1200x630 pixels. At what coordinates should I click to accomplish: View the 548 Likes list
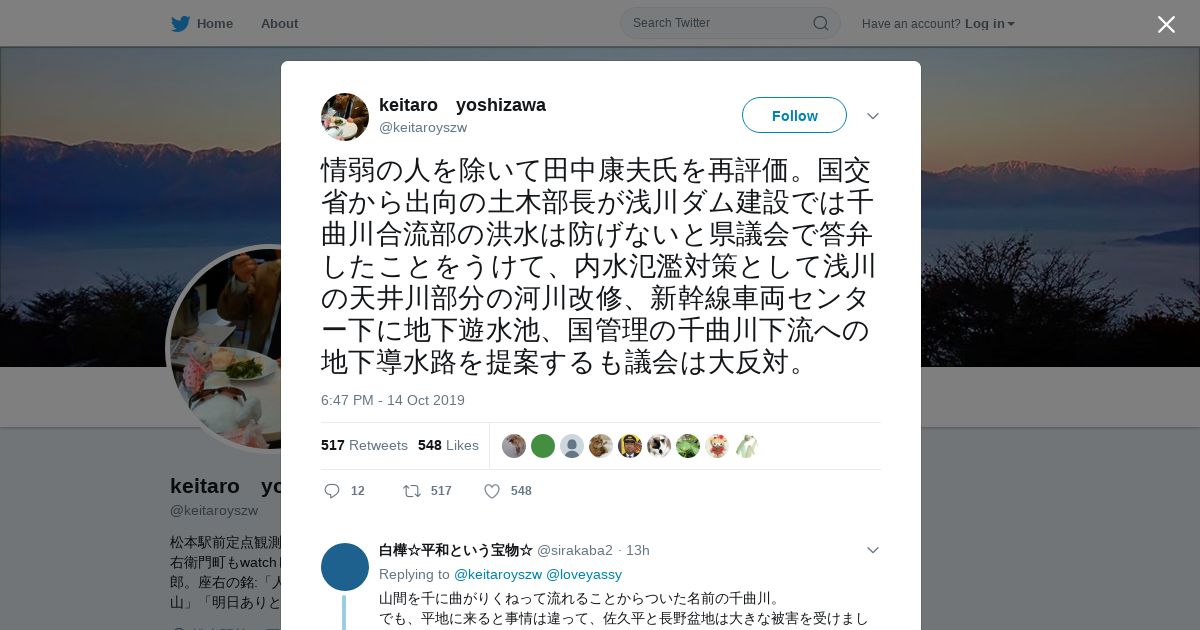[x=448, y=445]
